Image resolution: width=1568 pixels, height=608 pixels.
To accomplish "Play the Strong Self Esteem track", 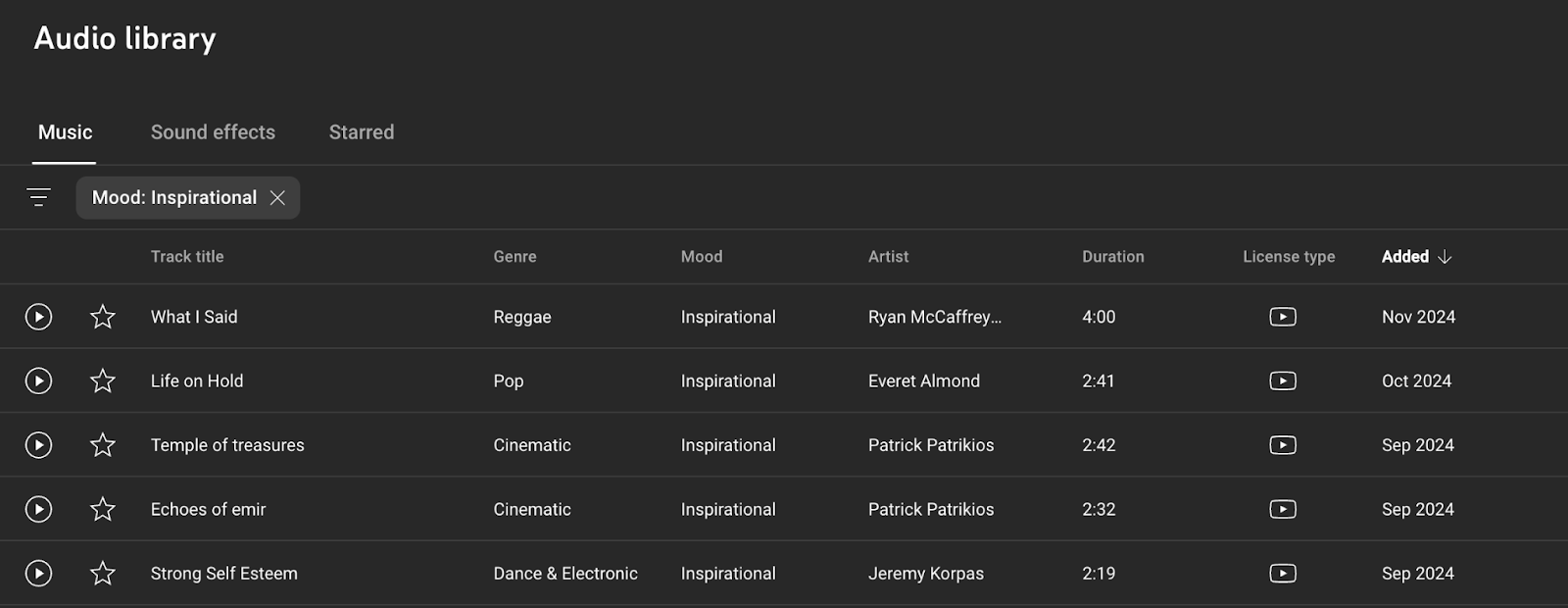I will [38, 573].
